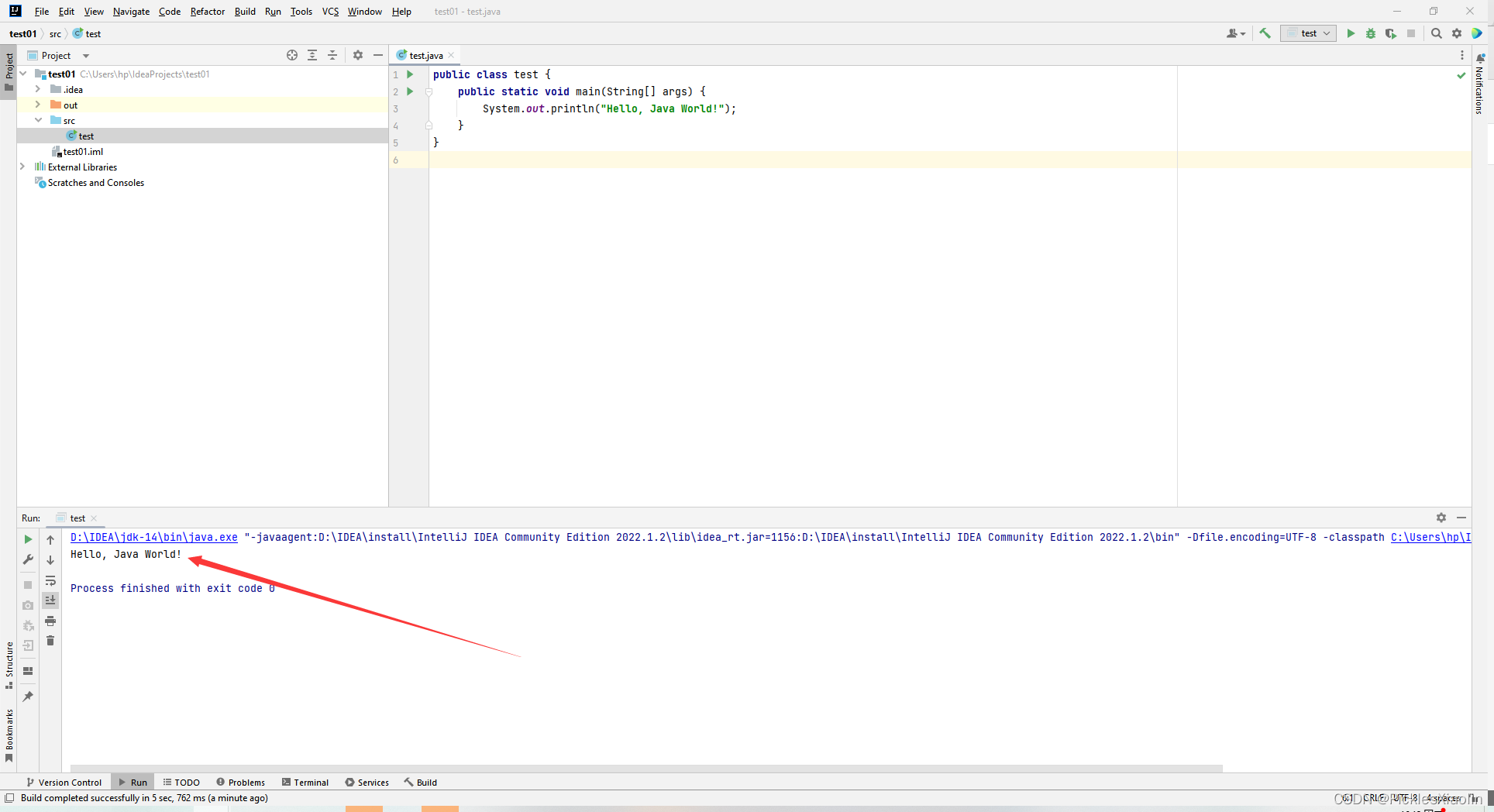
Task: Collapse the src folder
Action: click(x=37, y=120)
